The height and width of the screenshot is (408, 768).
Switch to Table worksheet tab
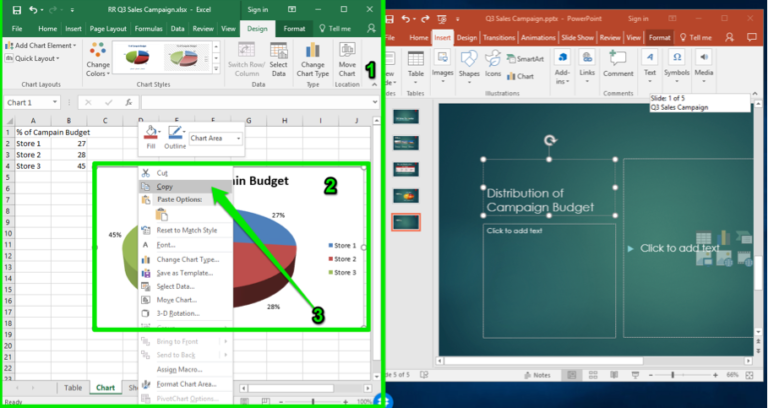(x=73, y=387)
